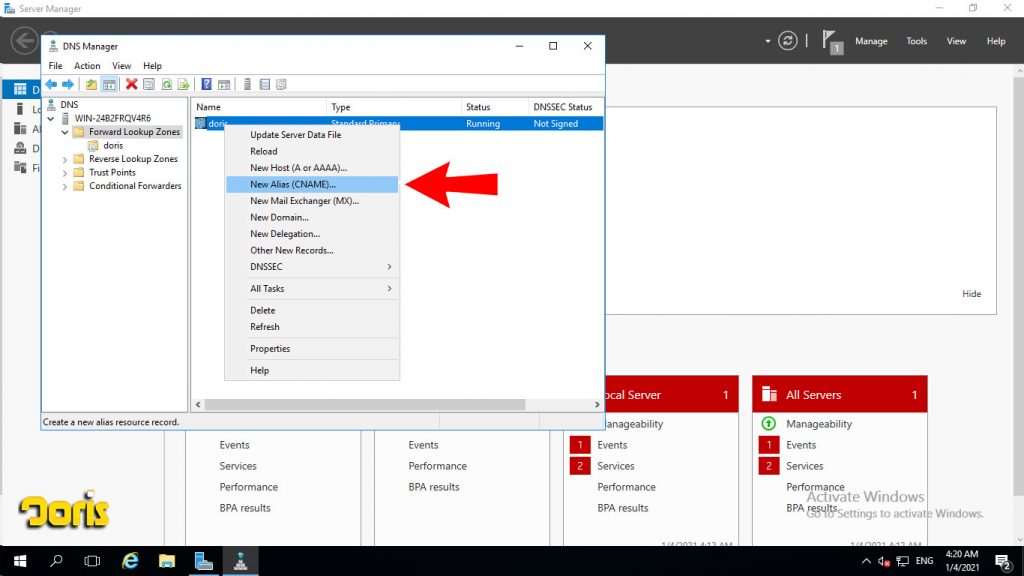
Task: Click the new record list toolbar icon
Action: point(264,84)
